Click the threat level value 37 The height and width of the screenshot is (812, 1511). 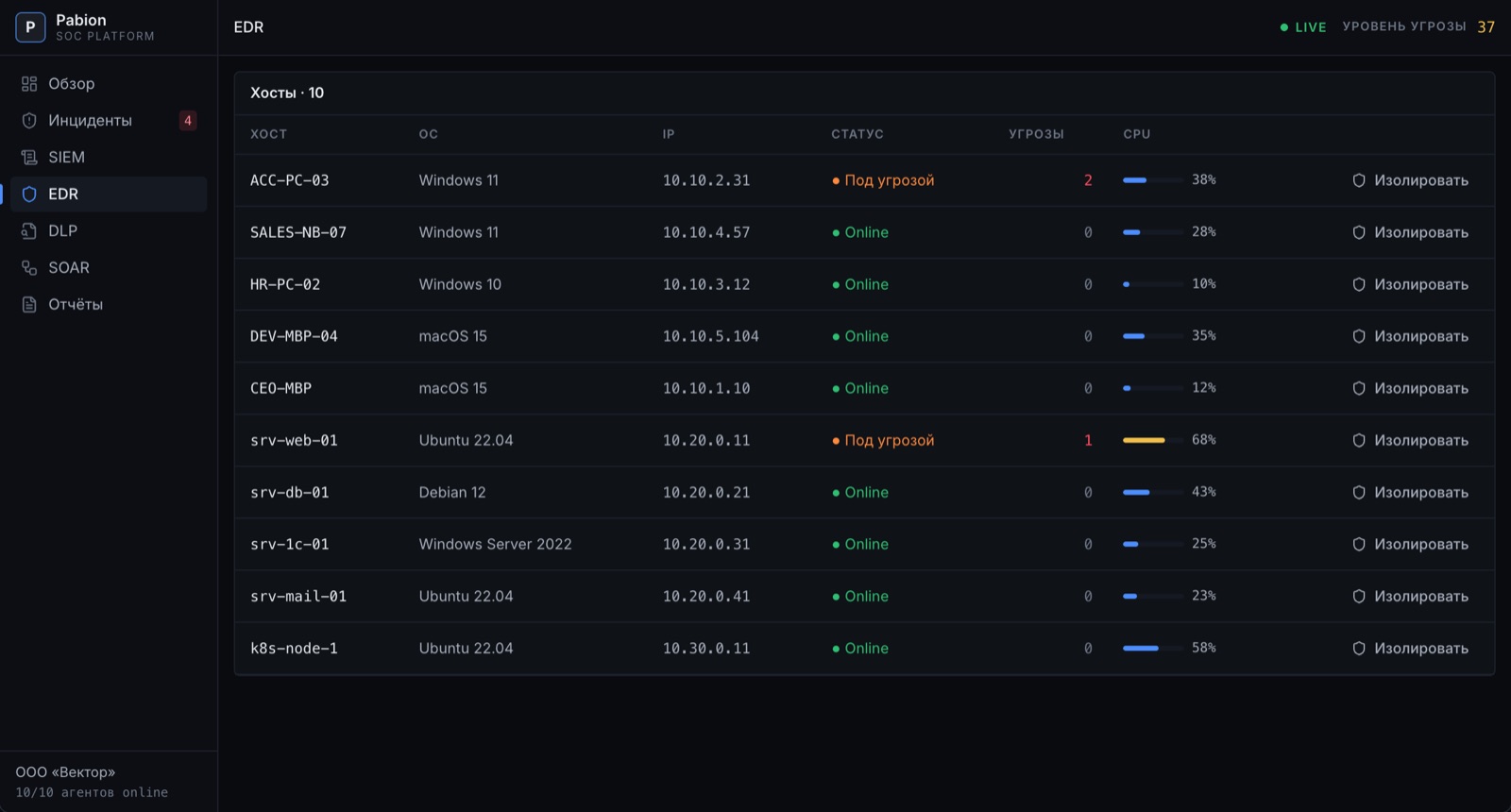[1486, 27]
